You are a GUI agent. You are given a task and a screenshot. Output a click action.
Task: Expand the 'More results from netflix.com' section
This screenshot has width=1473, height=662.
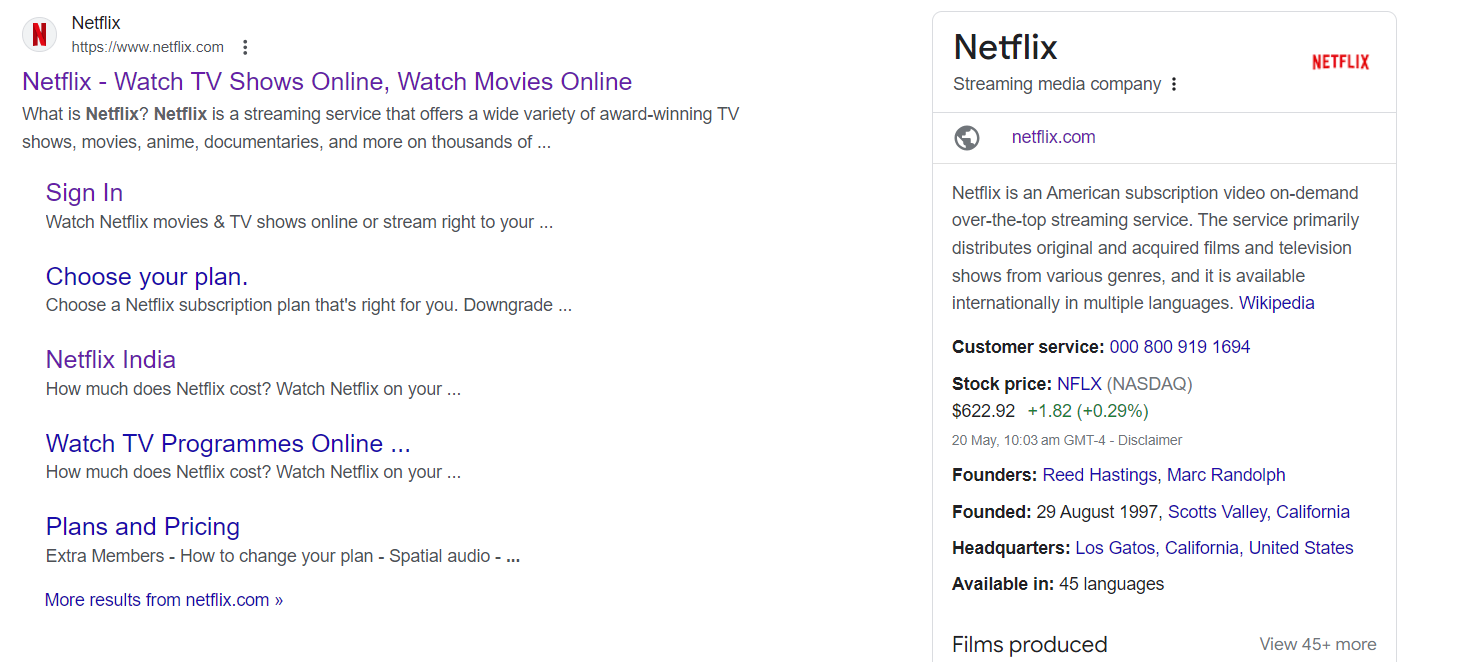pyautogui.click(x=163, y=599)
